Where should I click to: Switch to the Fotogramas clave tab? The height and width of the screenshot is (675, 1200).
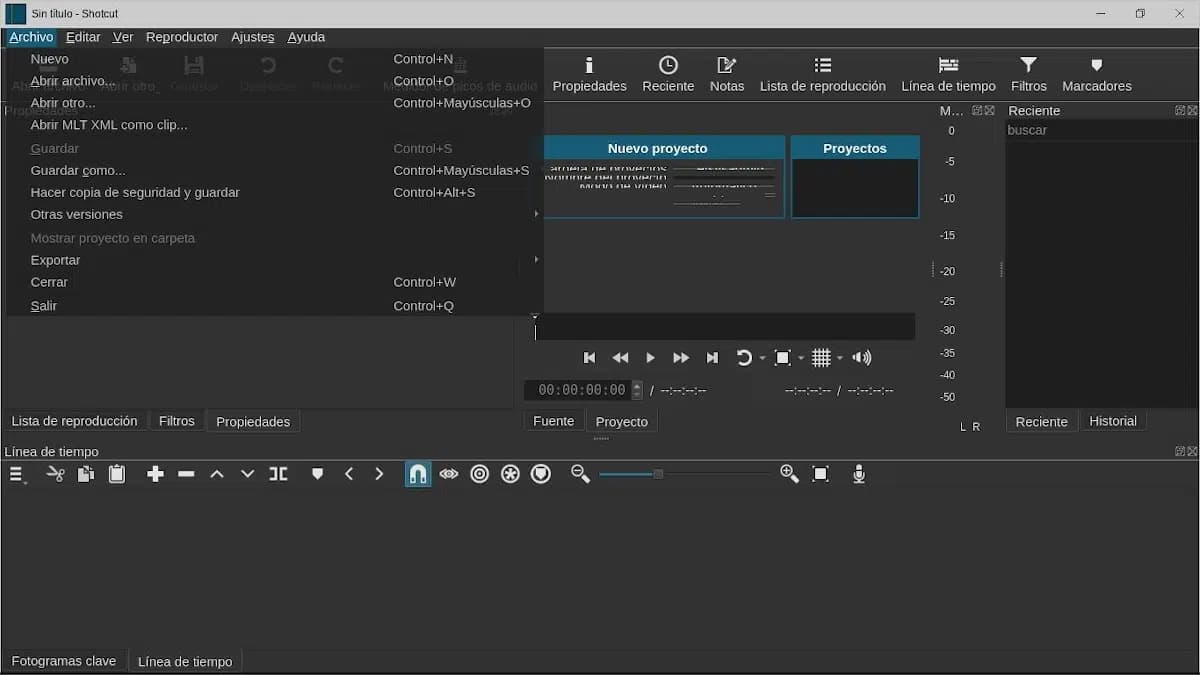pyautogui.click(x=64, y=661)
